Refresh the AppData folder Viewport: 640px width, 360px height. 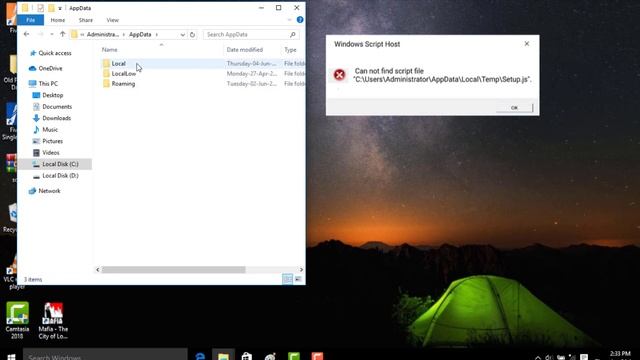192,35
